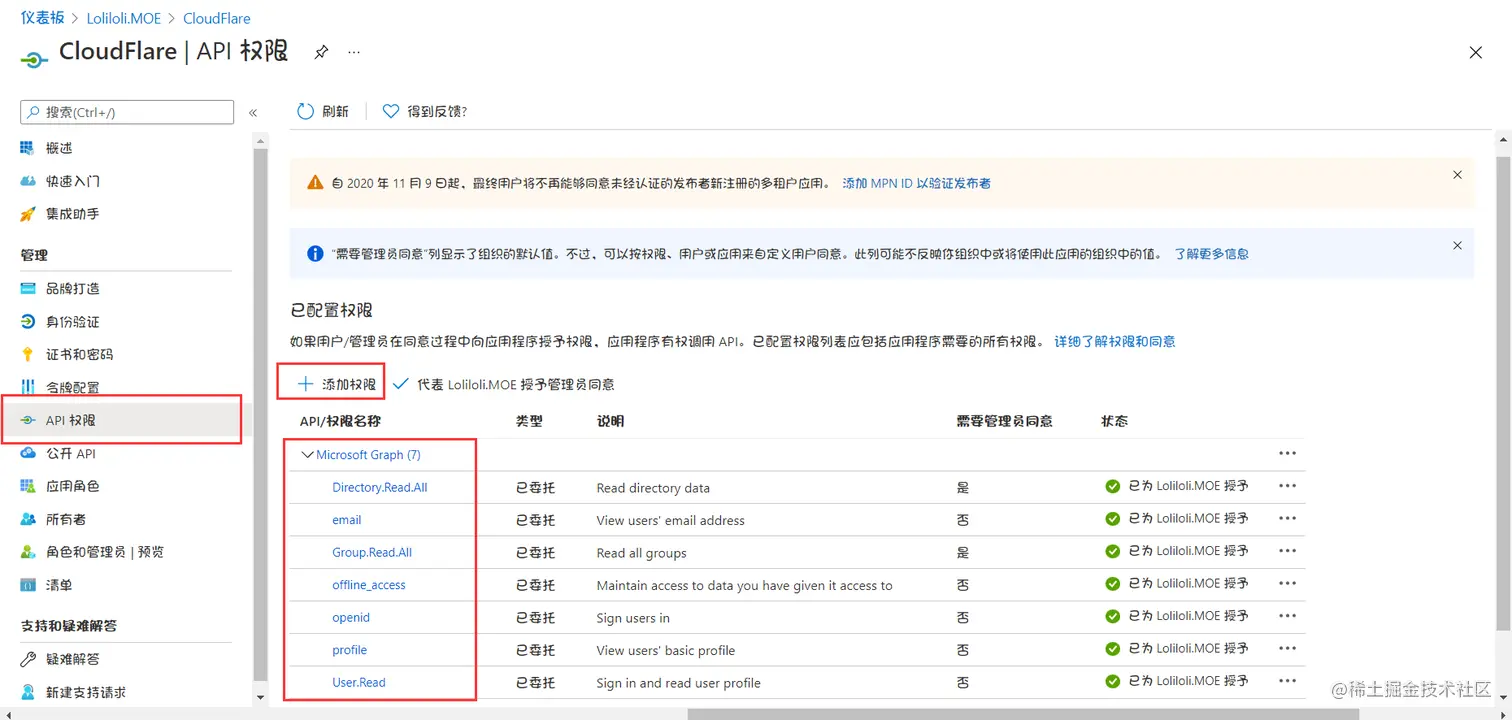The height and width of the screenshot is (720, 1512).
Task: Click sidebar scroll down arrow
Action: (x=260, y=697)
